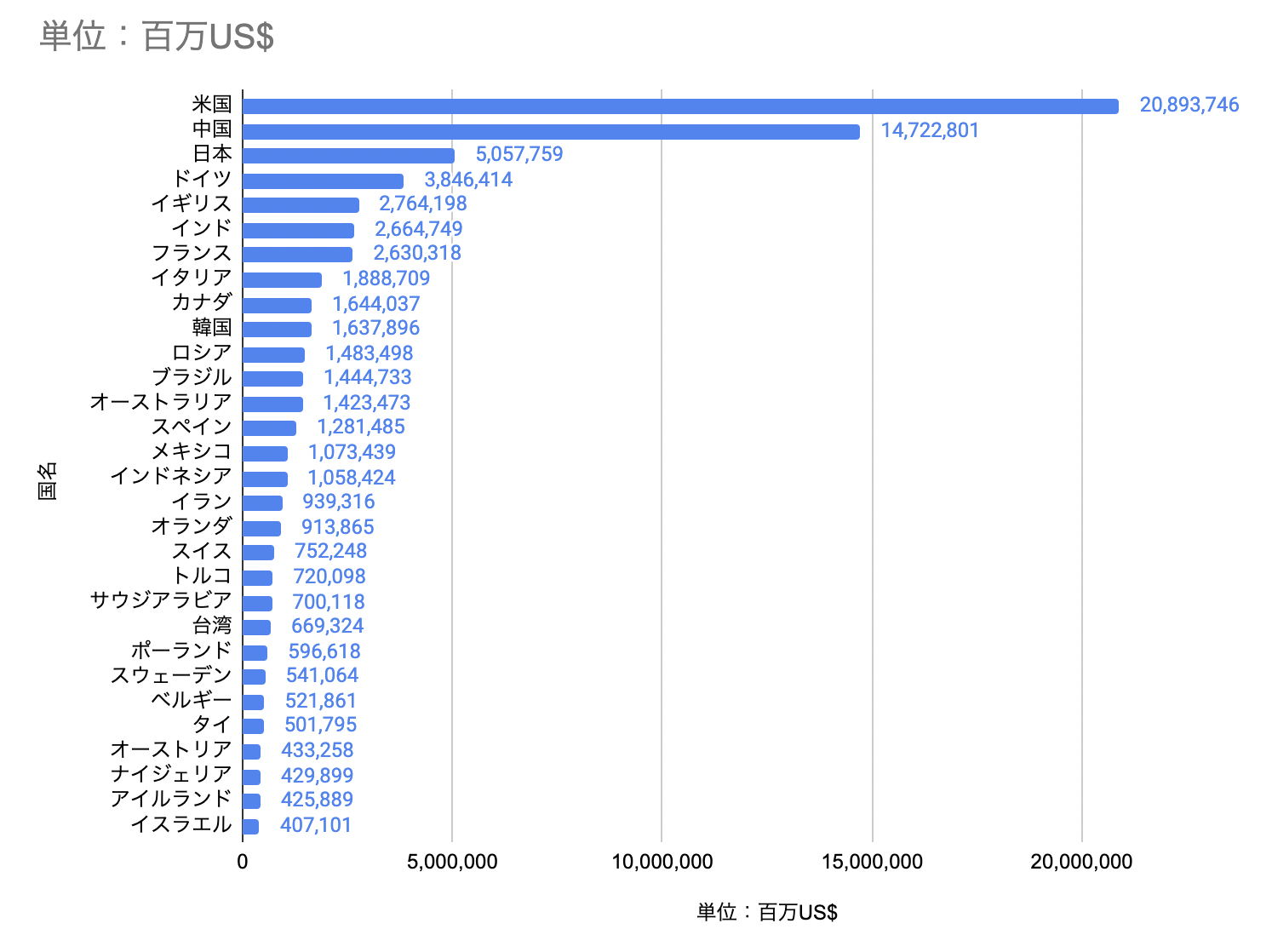Click the vertical axis title 国名
This screenshot has width=1272, height=952.
48,480
